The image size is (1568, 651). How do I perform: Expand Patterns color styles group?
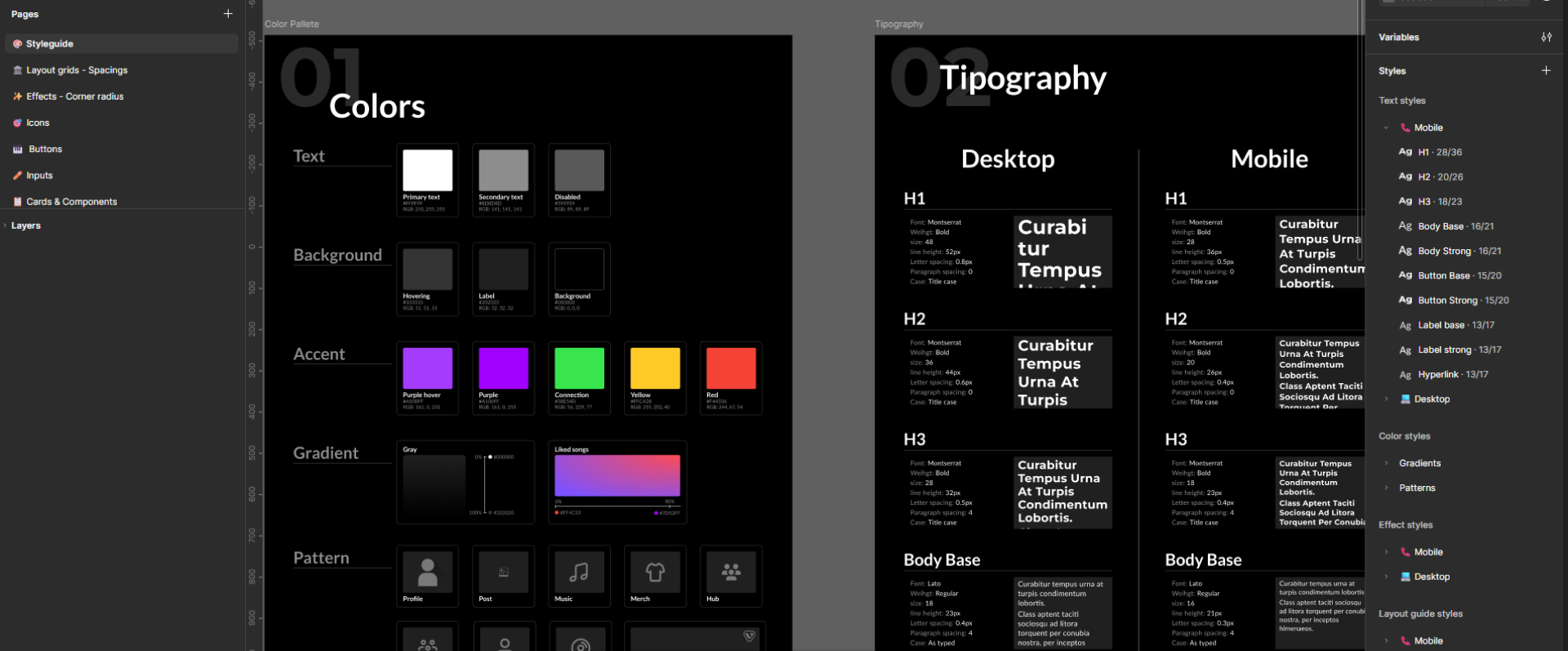coord(1386,488)
